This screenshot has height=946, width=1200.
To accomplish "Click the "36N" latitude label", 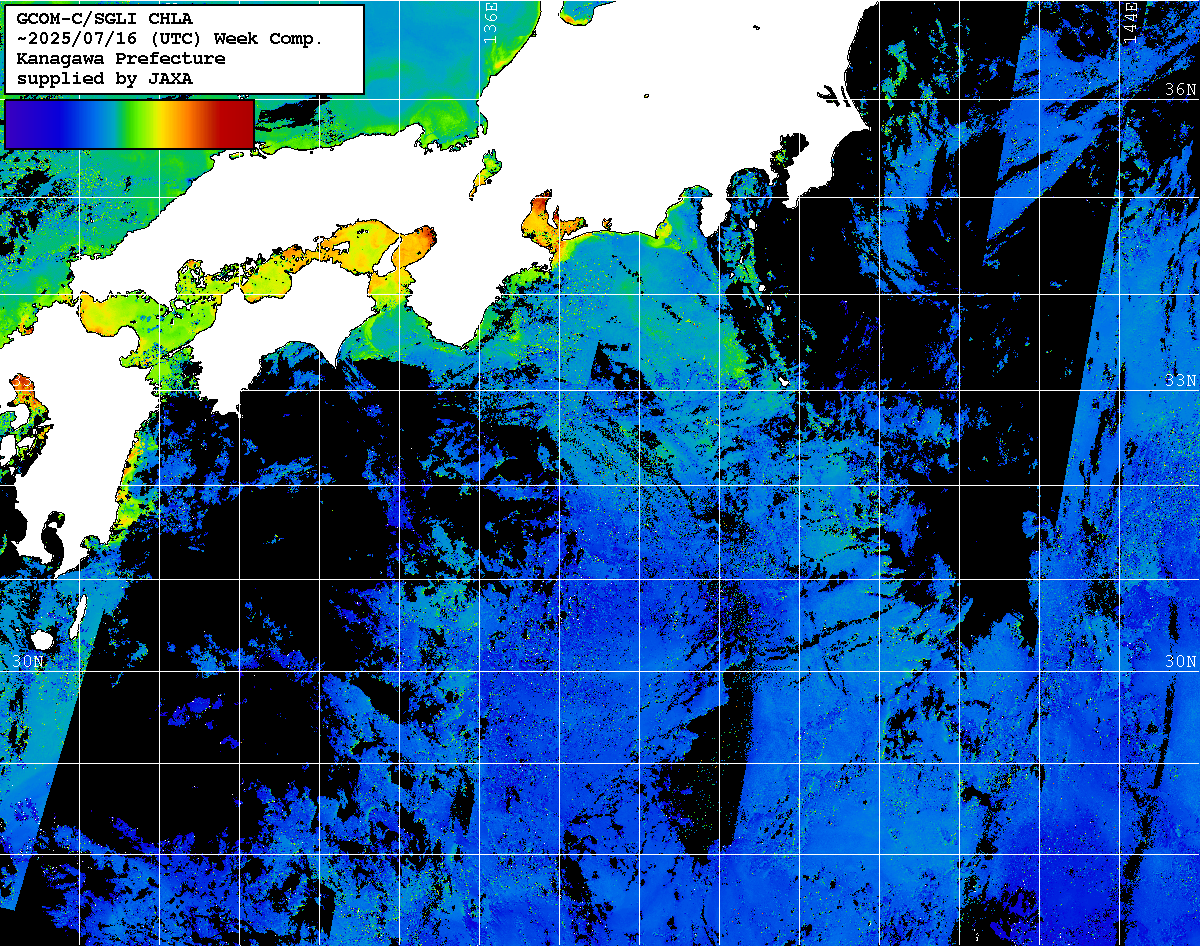I will [1180, 90].
